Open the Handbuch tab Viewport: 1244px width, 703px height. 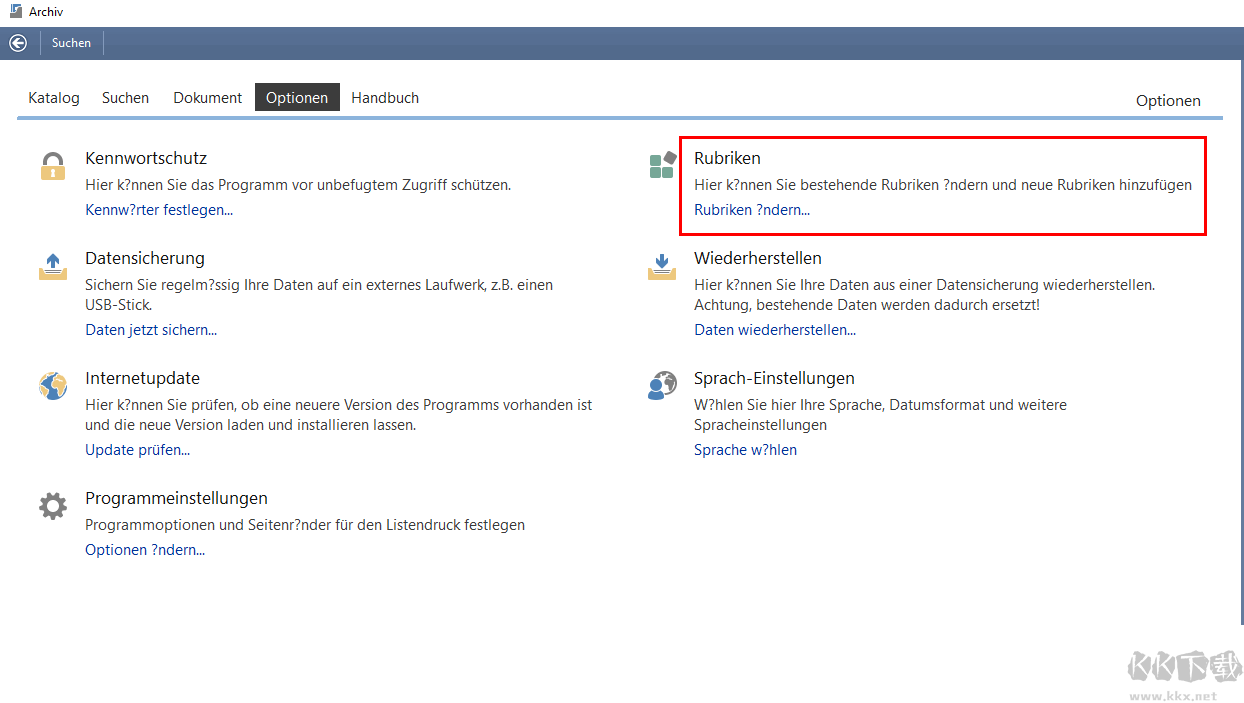(x=385, y=98)
